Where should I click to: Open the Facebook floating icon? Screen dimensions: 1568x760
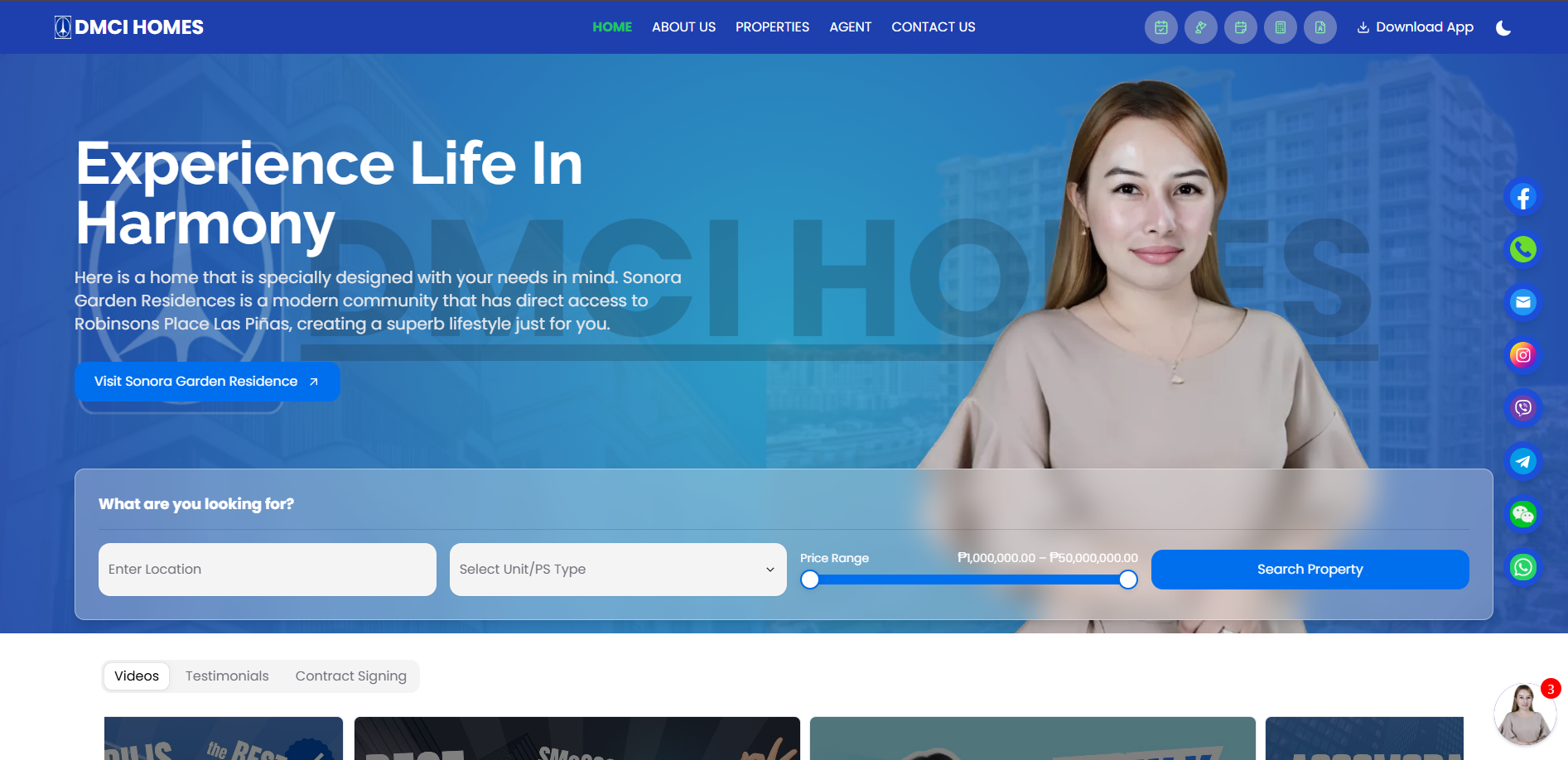pos(1522,196)
